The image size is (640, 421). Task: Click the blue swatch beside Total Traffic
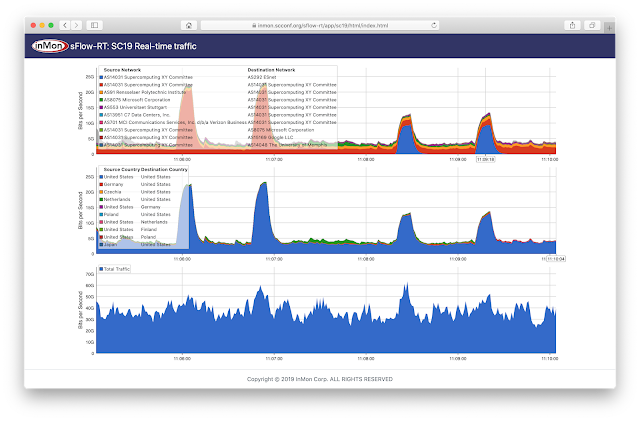point(101,269)
